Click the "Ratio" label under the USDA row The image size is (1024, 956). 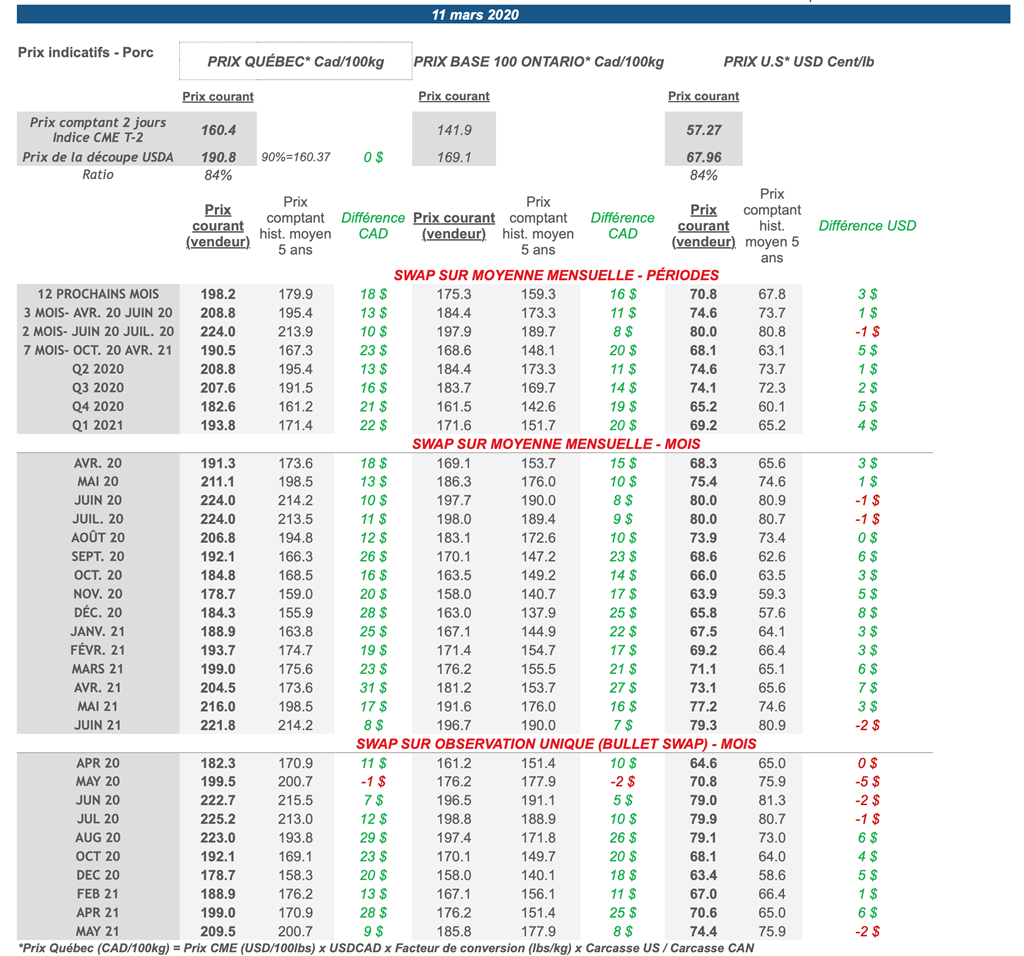[x=98, y=175]
